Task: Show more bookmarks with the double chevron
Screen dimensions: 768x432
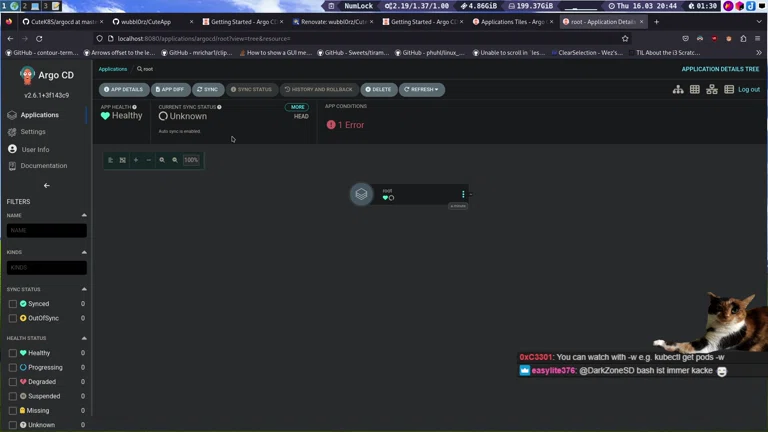Action: tap(759, 53)
